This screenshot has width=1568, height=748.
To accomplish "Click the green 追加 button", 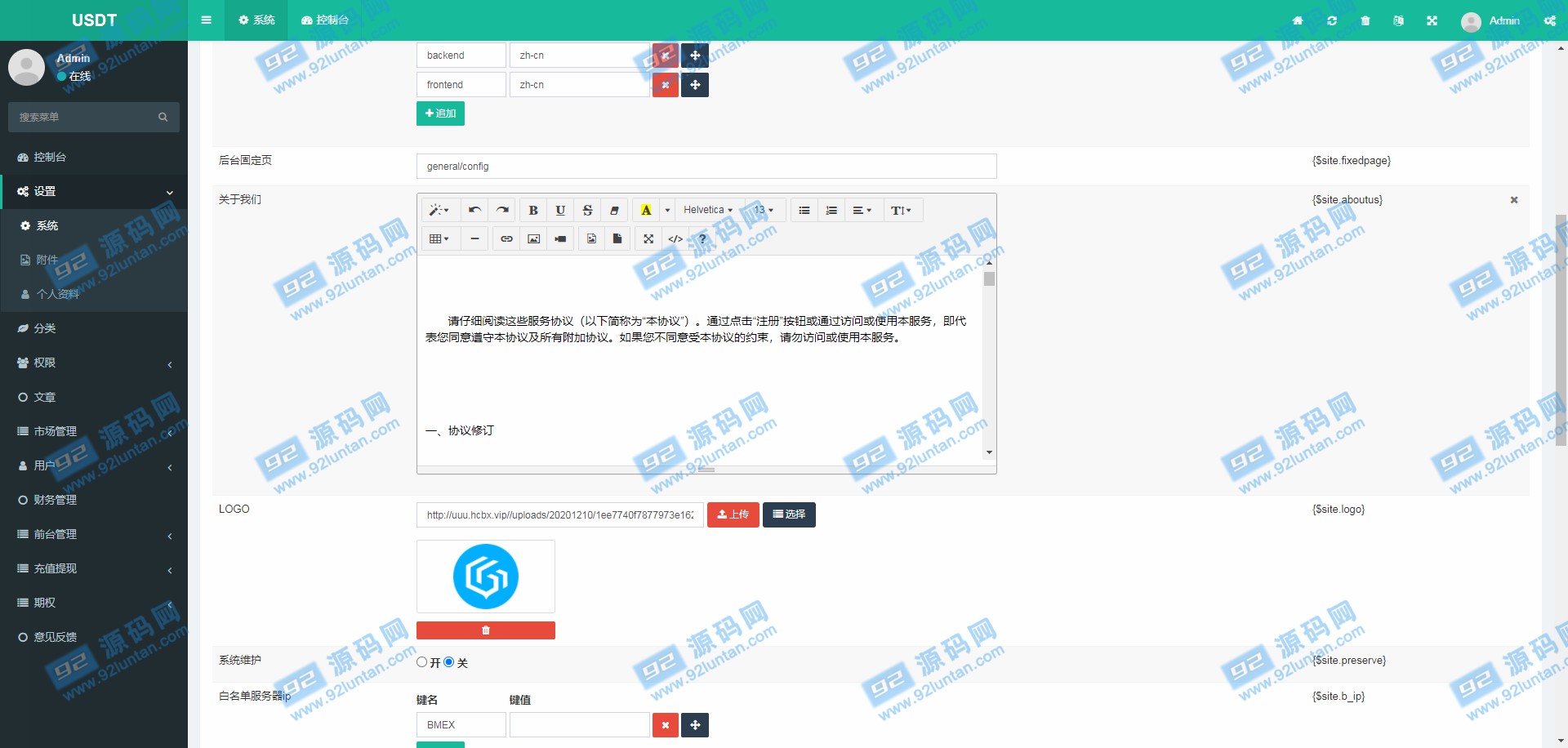I will pyautogui.click(x=440, y=114).
